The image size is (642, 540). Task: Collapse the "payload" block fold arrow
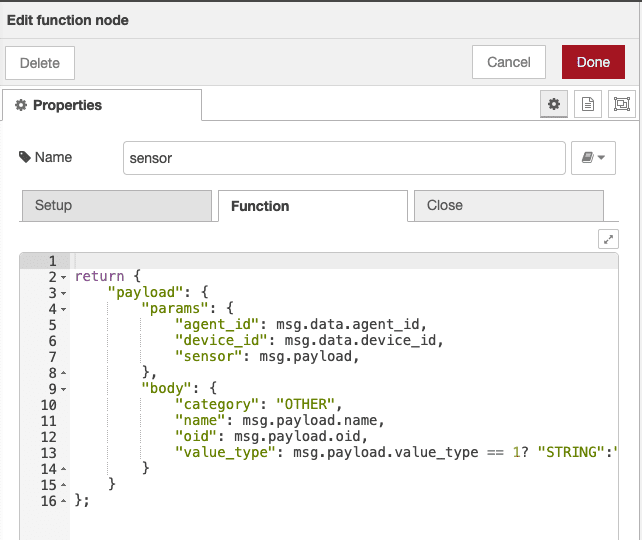[63, 293]
